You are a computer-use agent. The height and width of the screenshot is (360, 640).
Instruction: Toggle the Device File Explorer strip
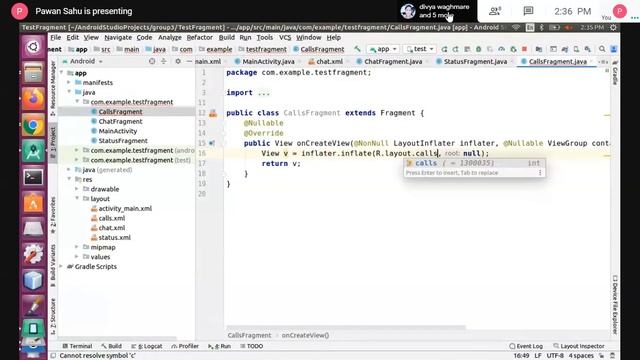pyautogui.click(x=615, y=305)
